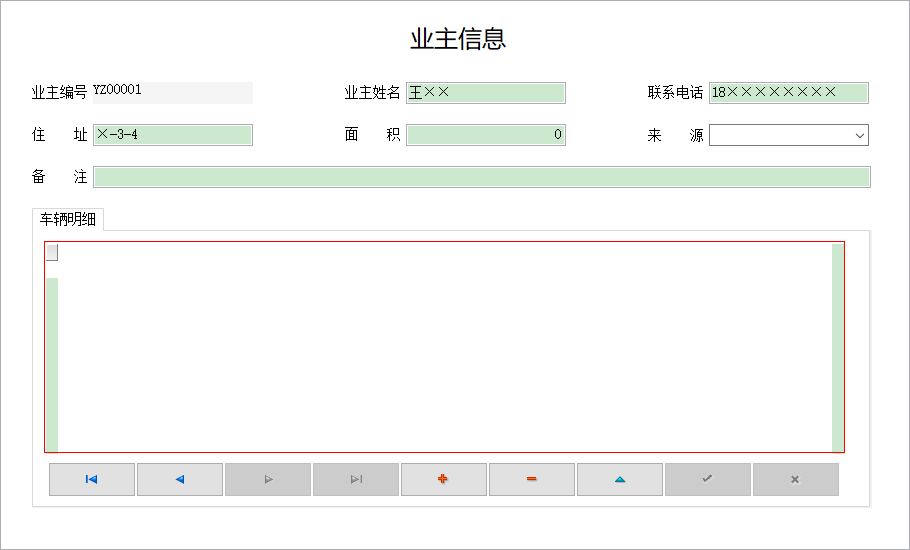The height and width of the screenshot is (550, 910).
Task: Cancel edits with the X button
Action: click(796, 479)
